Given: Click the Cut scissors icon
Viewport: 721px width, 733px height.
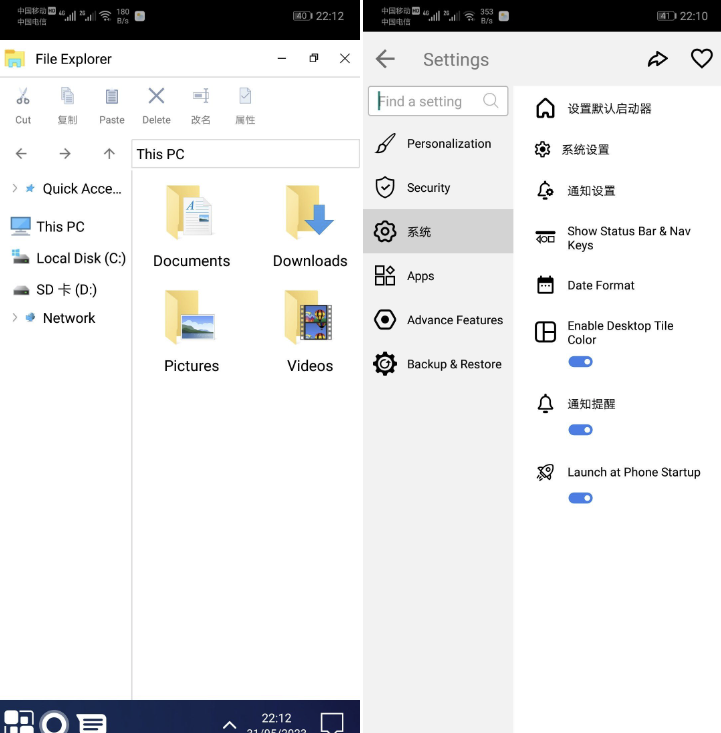Looking at the screenshot, I should (x=23, y=97).
